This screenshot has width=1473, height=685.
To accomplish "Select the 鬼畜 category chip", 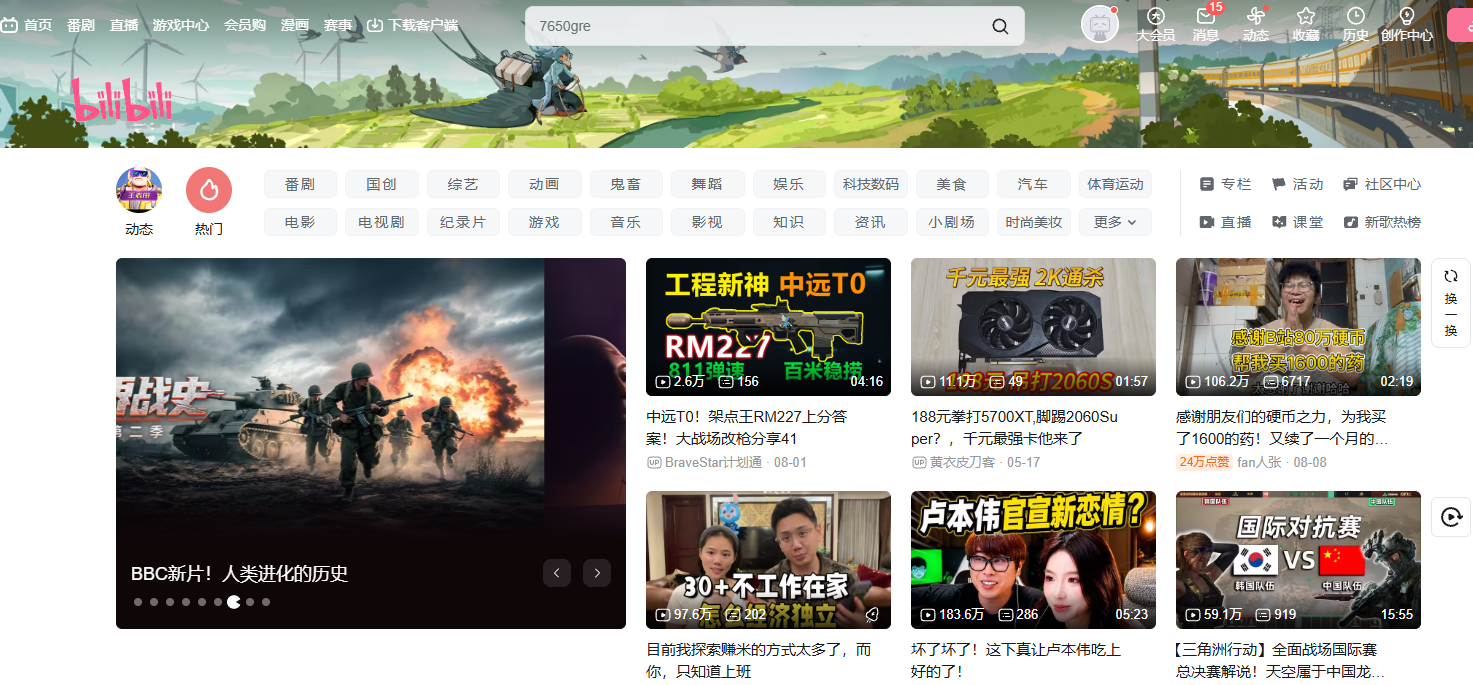I will click(x=626, y=184).
